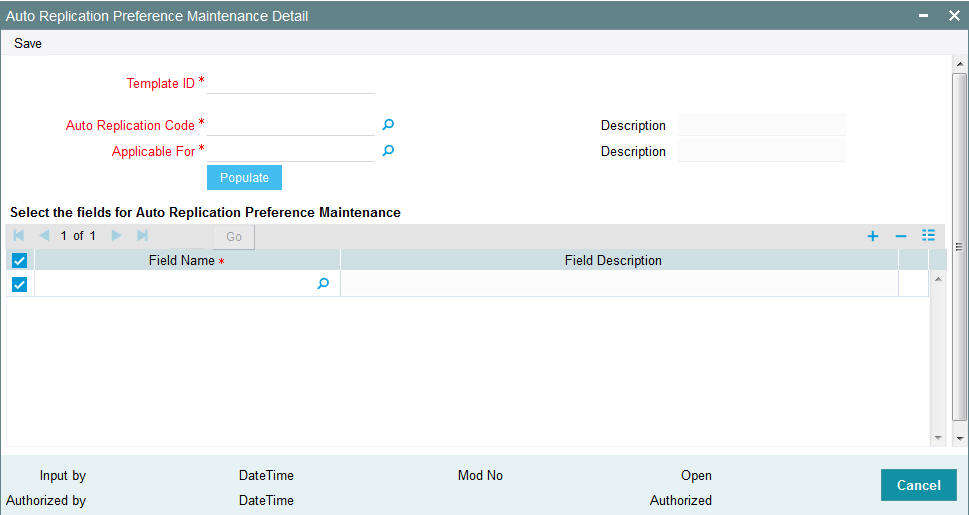Click the 'Input by' label
This screenshot has height=515, width=969.
tap(62, 475)
